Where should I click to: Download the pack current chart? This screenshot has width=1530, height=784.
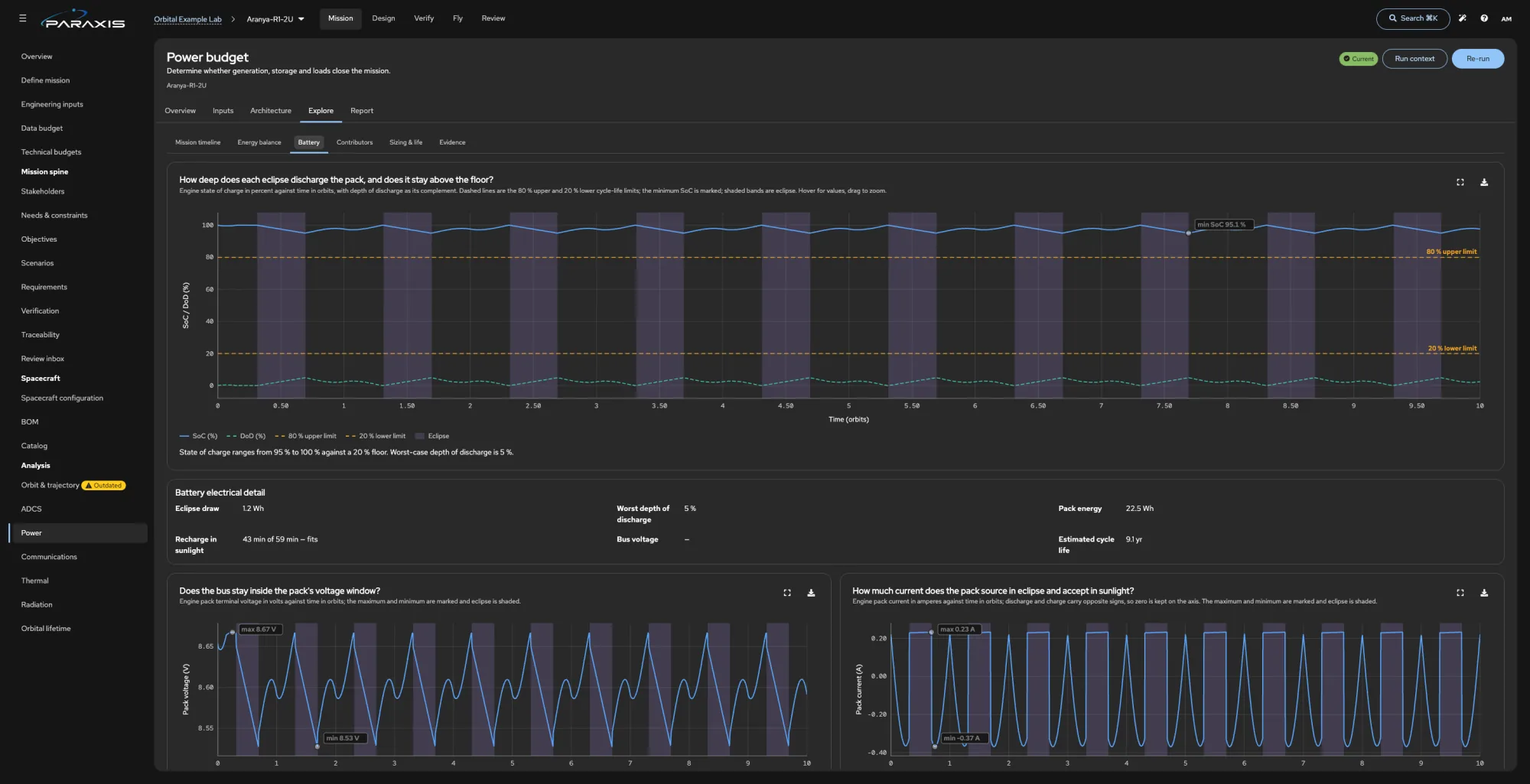(x=1484, y=593)
